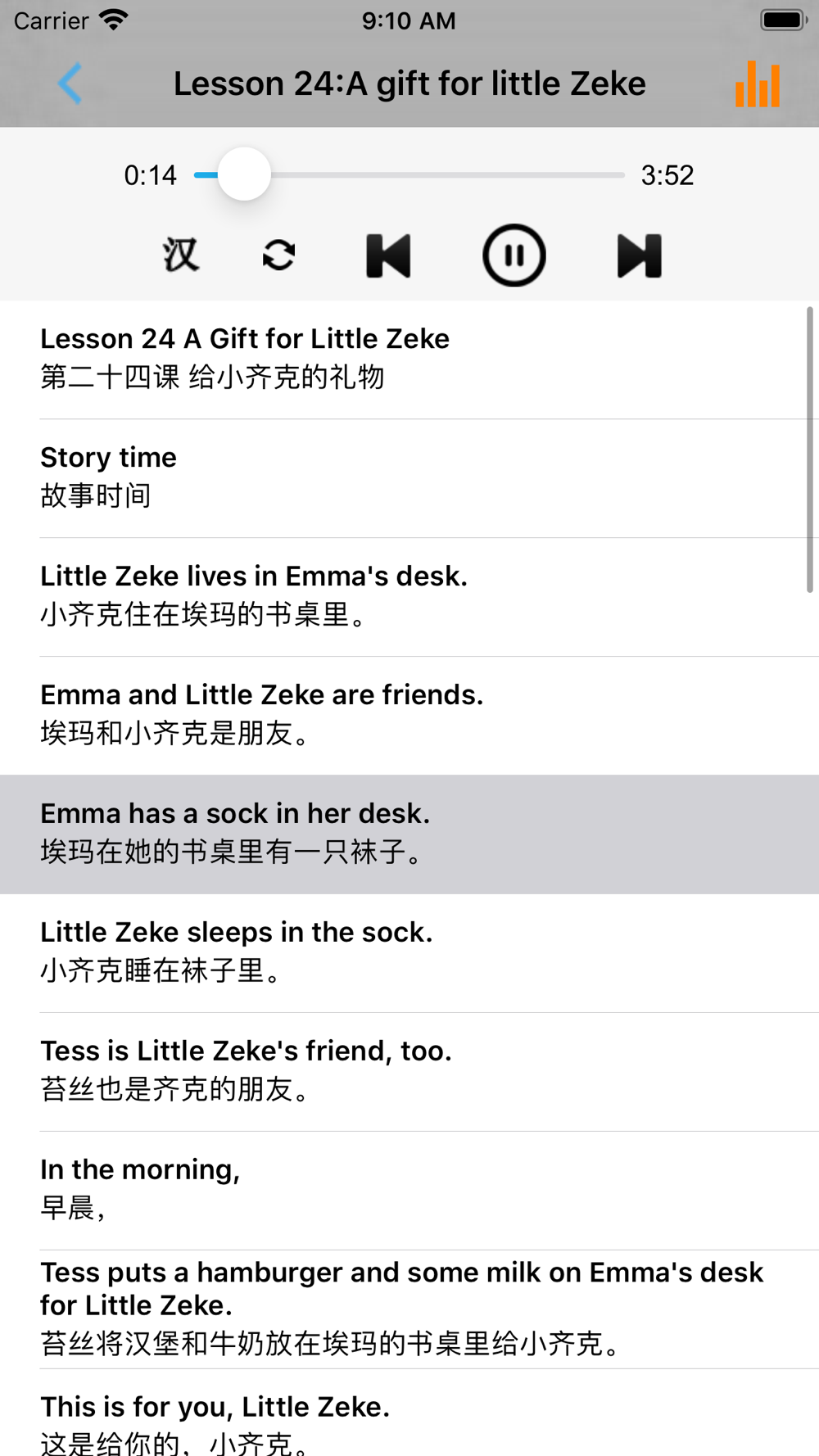Jump to 'Little Zeke lives in Emma's desk'
The image size is (819, 1456).
tap(409, 597)
